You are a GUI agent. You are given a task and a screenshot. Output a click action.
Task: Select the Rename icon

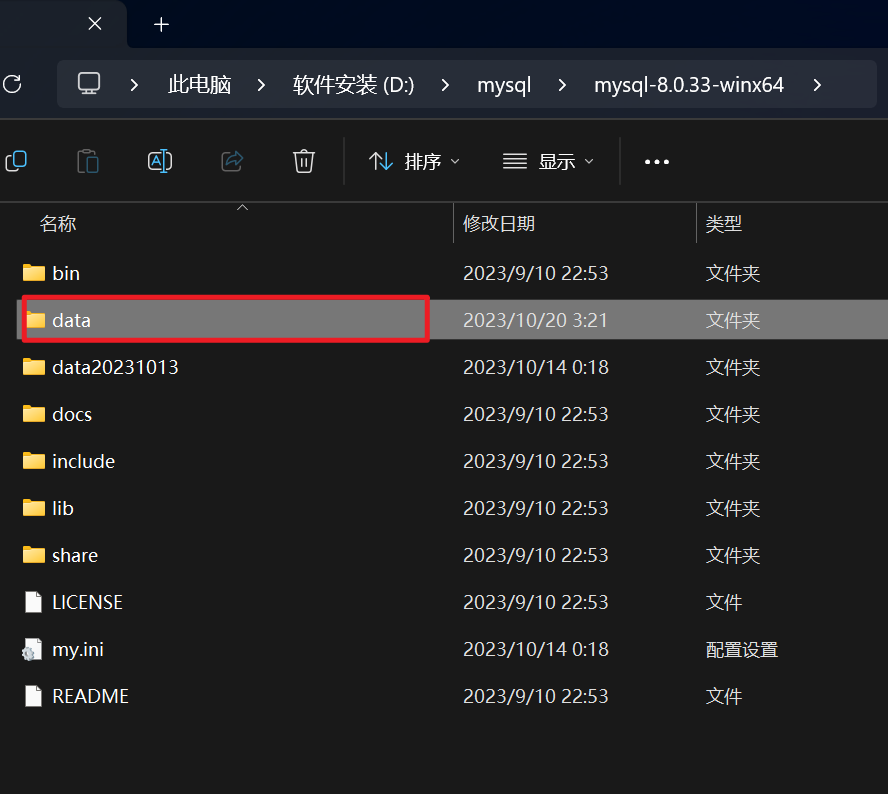[160, 161]
